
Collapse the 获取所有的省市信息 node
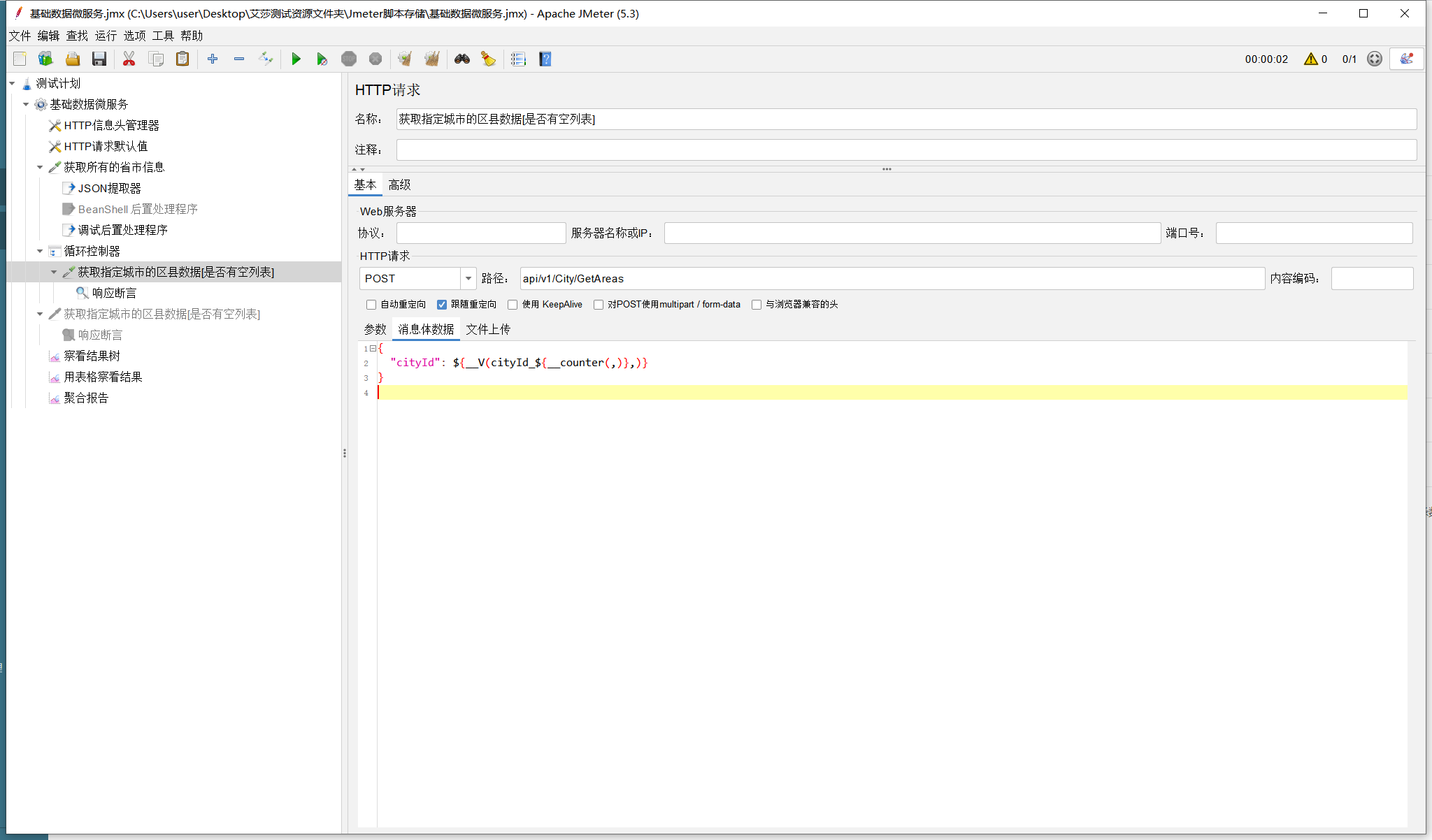tap(40, 167)
